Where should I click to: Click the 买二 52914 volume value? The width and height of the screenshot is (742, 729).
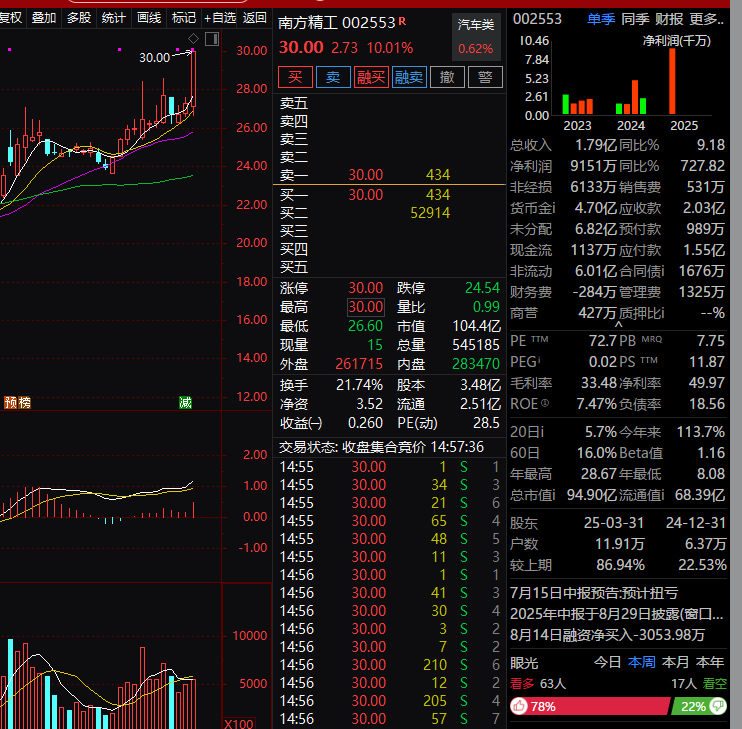coord(430,213)
